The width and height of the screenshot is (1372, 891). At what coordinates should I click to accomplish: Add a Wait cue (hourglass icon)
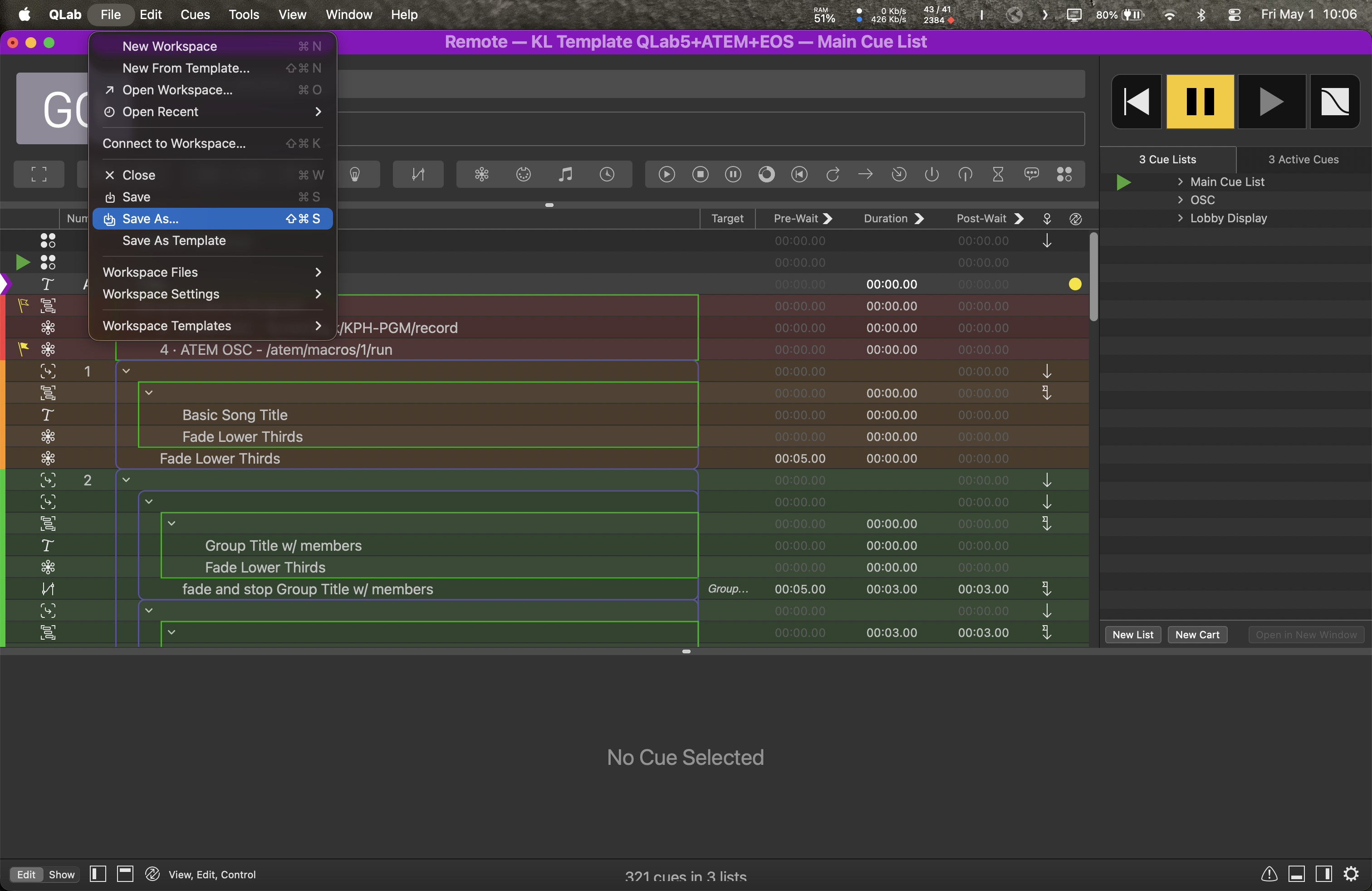coord(998,174)
